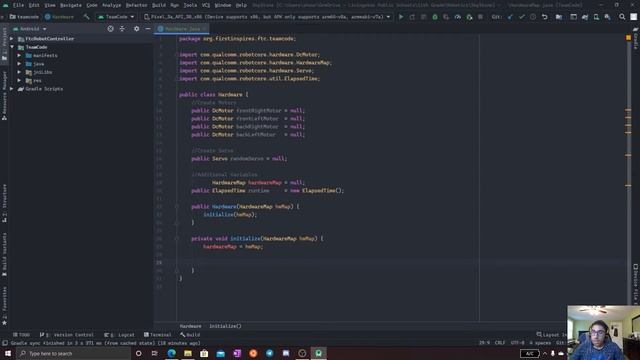The height and width of the screenshot is (360, 640).
Task: Click Select Opened File target icon
Action: [111, 29]
